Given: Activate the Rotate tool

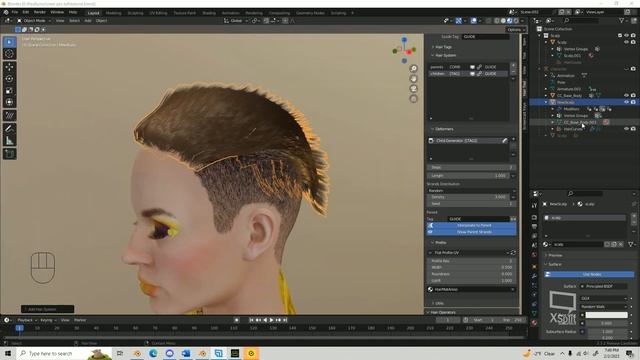Looking at the screenshot, I should [x=9, y=79].
